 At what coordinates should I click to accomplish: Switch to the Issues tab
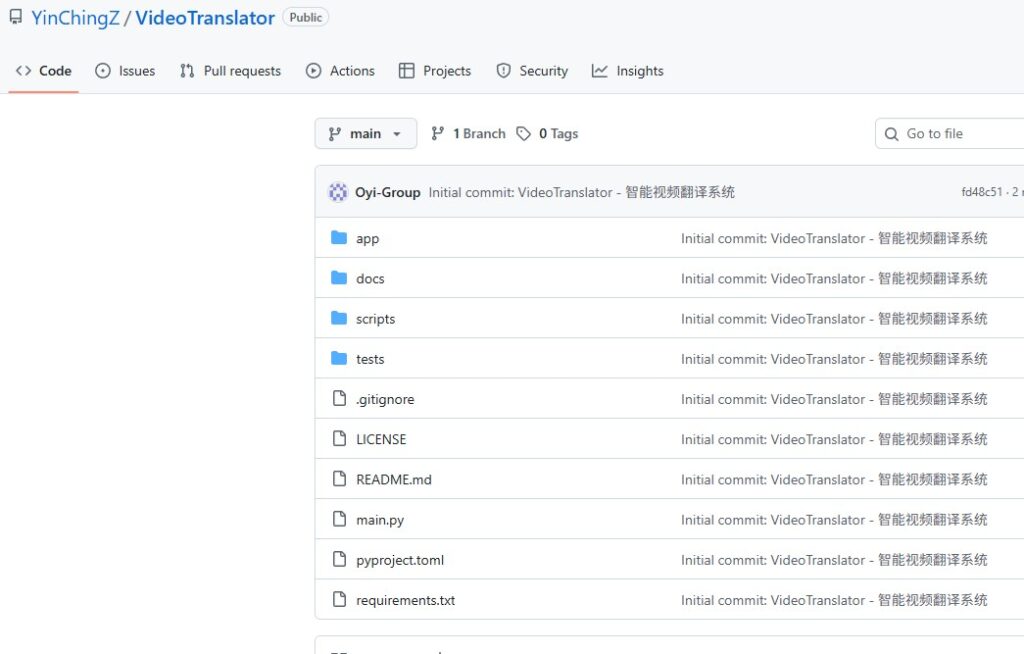(x=125, y=71)
